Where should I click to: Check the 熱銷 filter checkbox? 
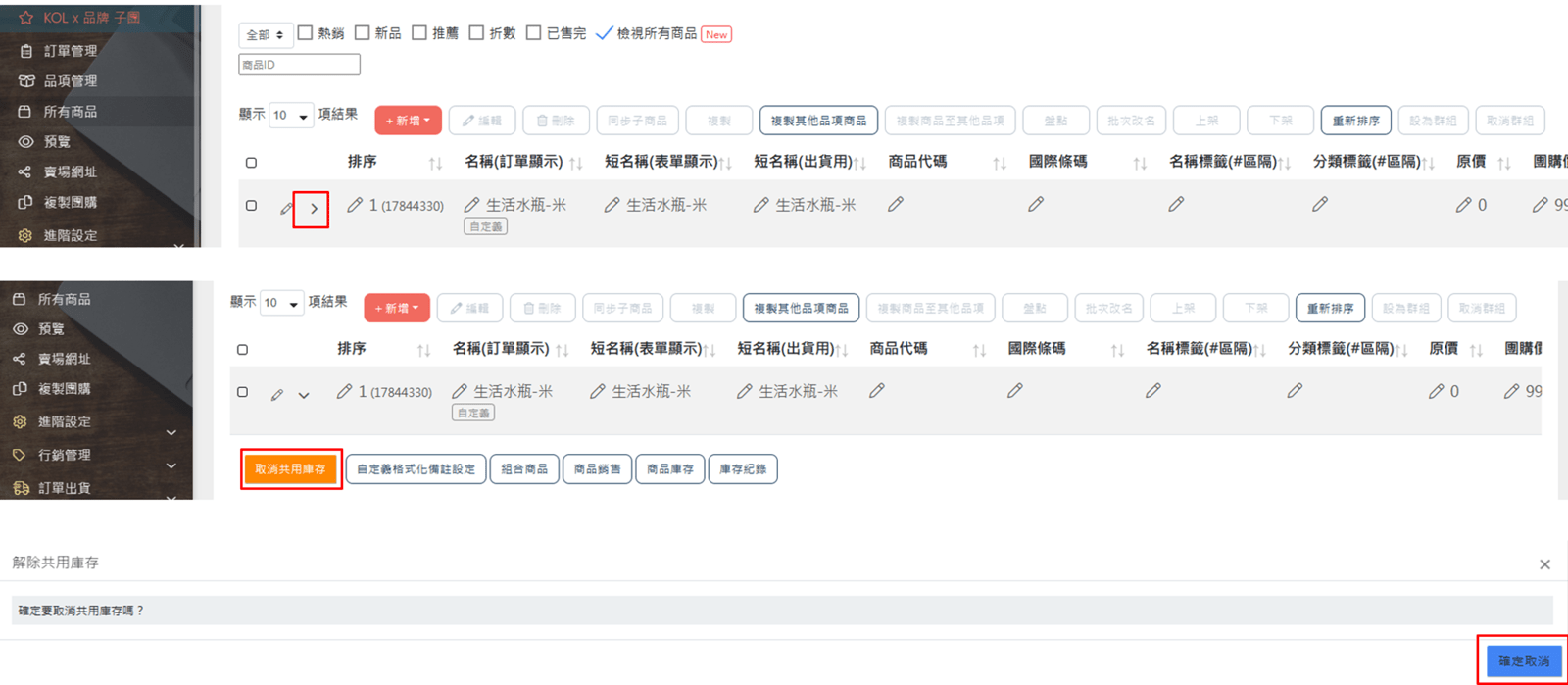[x=305, y=33]
